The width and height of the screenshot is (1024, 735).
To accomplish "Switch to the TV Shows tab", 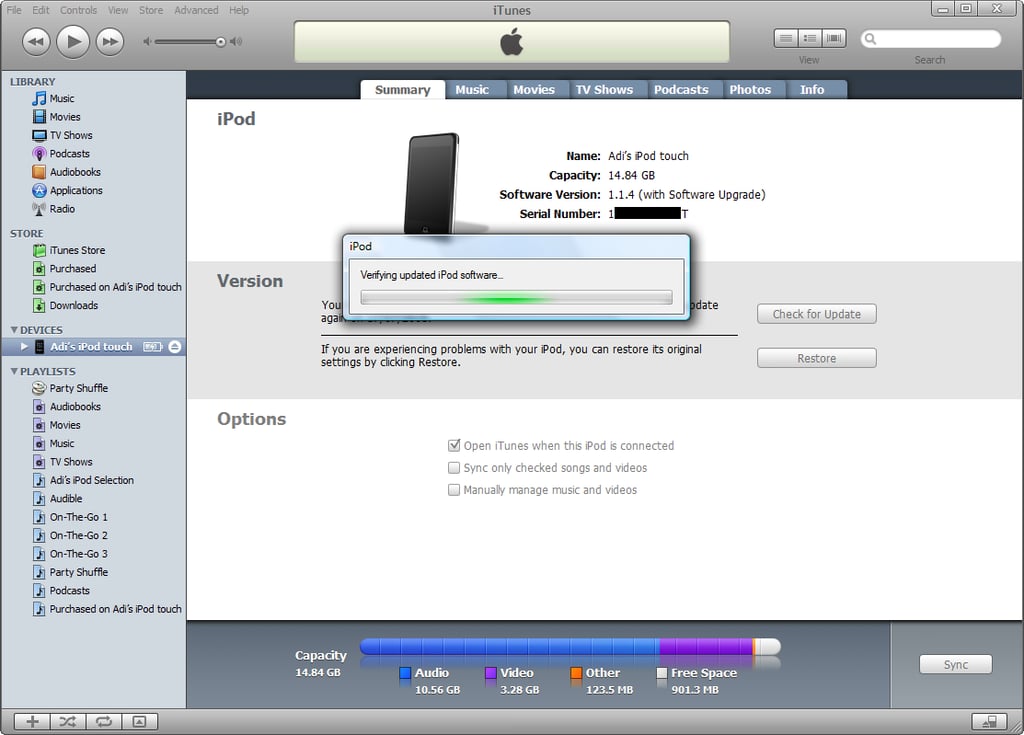I will tap(604, 90).
